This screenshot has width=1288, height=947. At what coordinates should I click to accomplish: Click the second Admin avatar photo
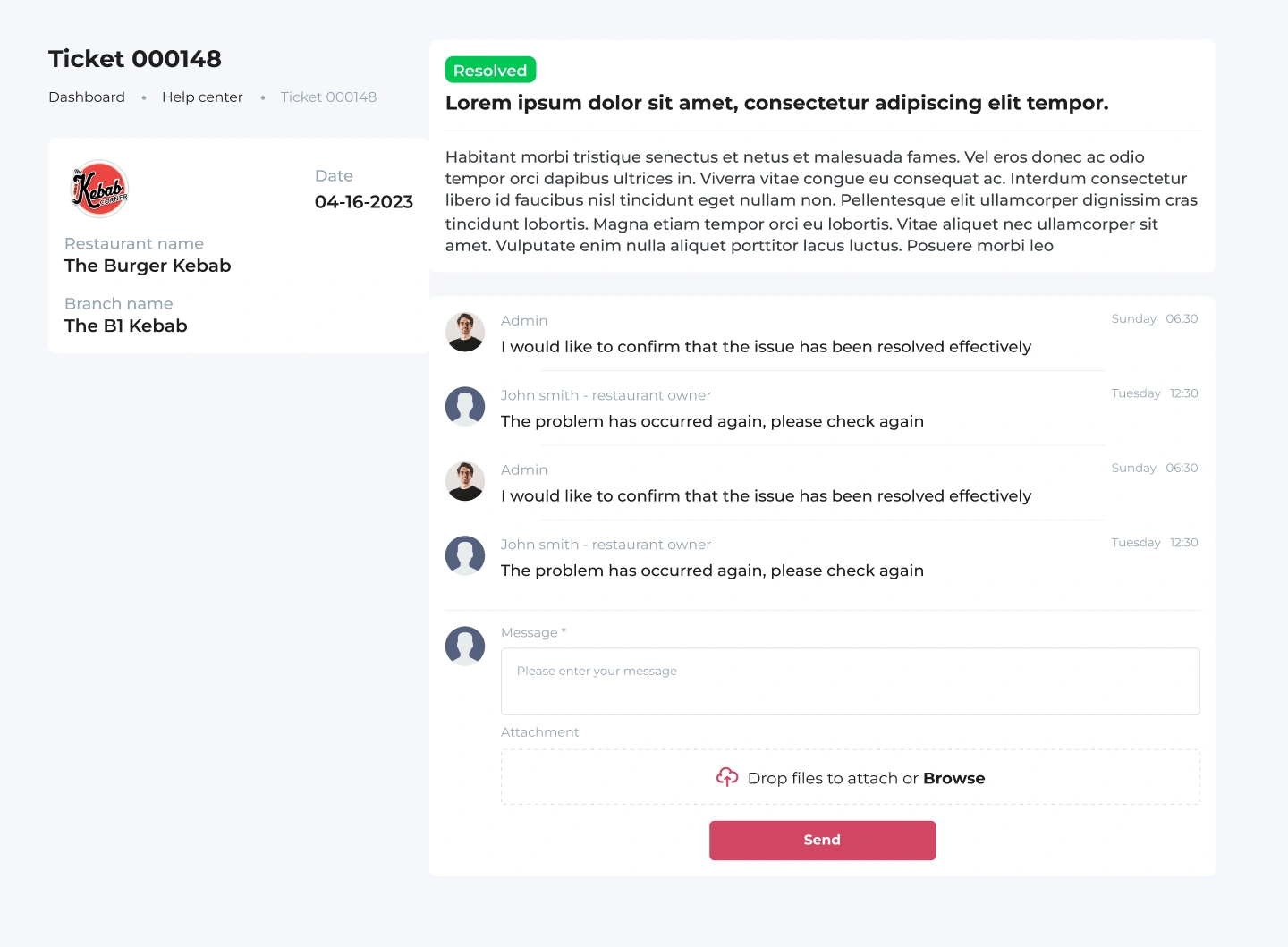coord(465,481)
